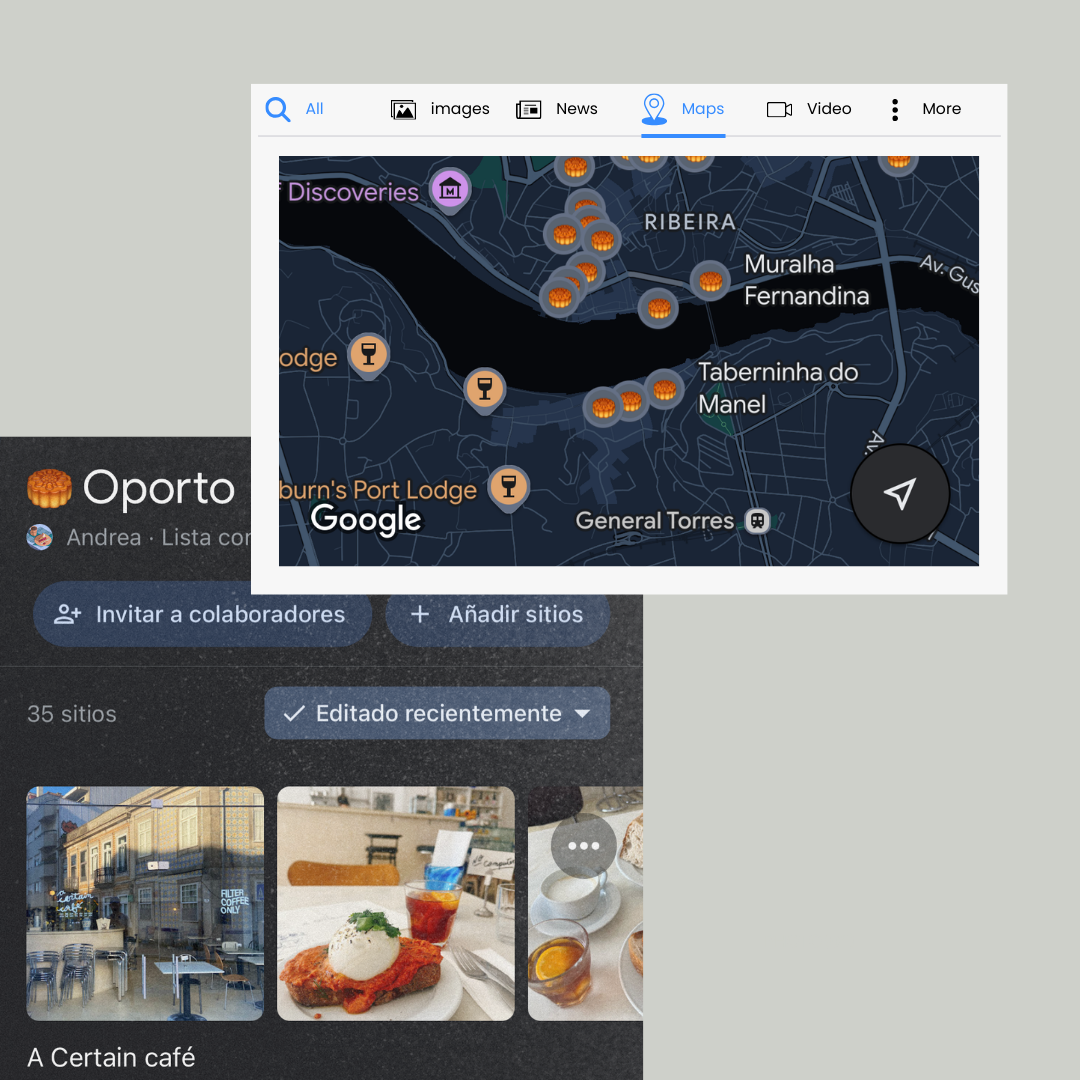Viewport: 1080px width, 1080px height.
Task: Click the Maps location pin icon
Action: coord(654,109)
